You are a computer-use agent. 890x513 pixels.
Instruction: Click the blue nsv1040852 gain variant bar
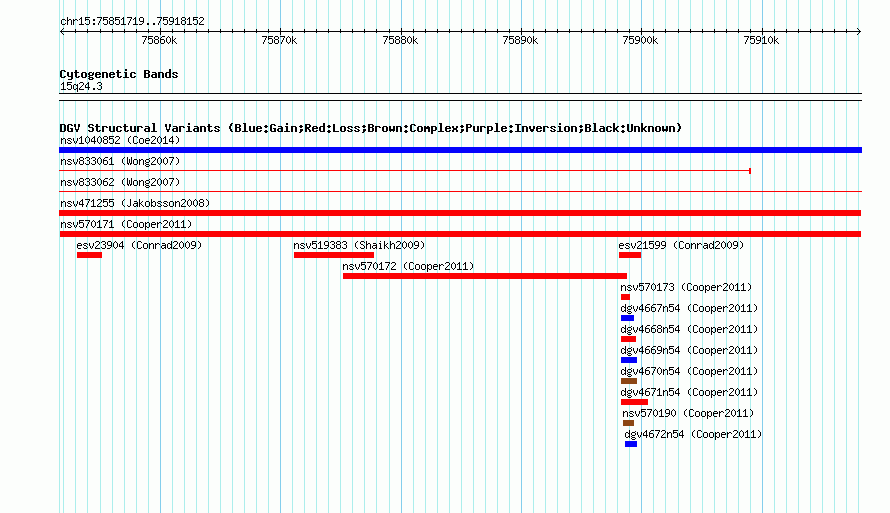pyautogui.click(x=460, y=150)
